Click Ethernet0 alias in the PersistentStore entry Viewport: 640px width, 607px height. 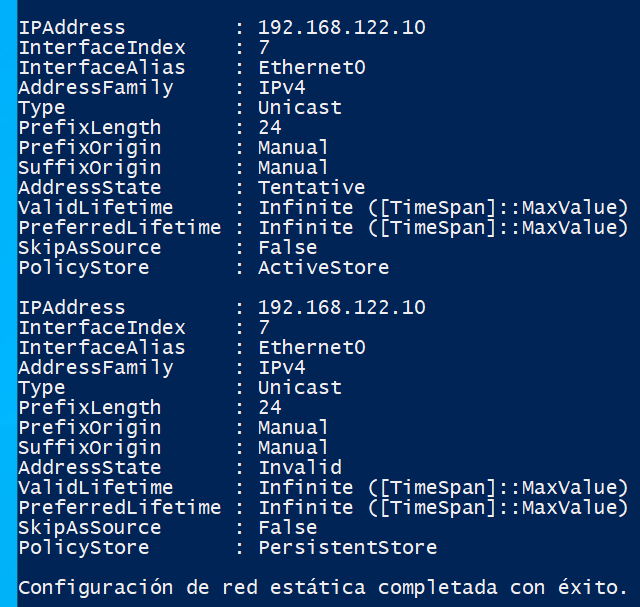(311, 348)
